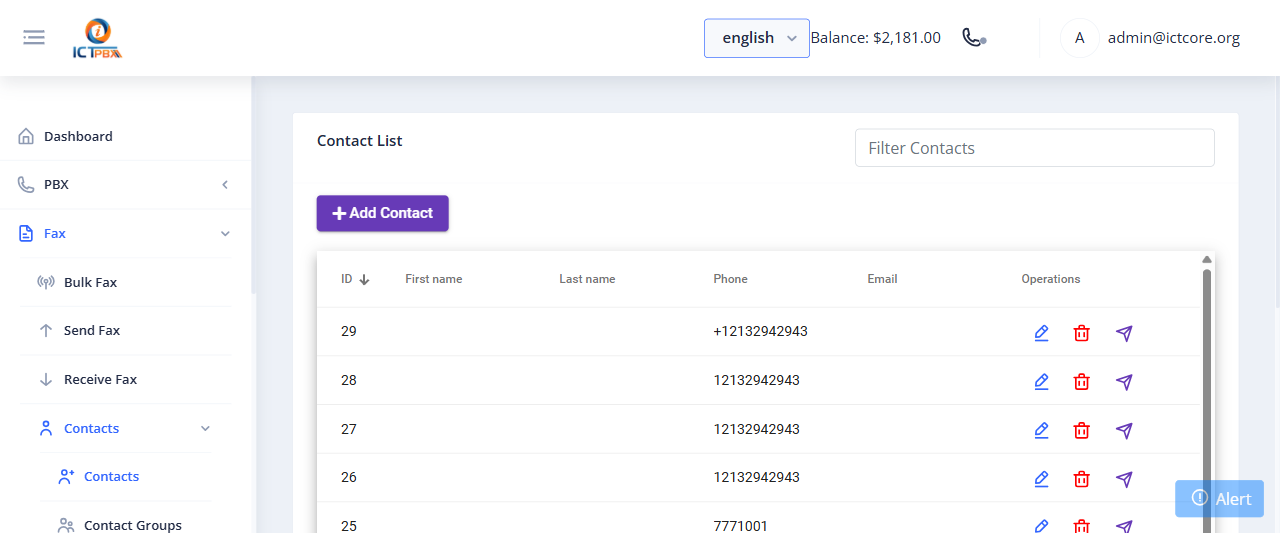Click the scrollbar up arrow in table
Screen dimensions: 1280x533
1207,259
